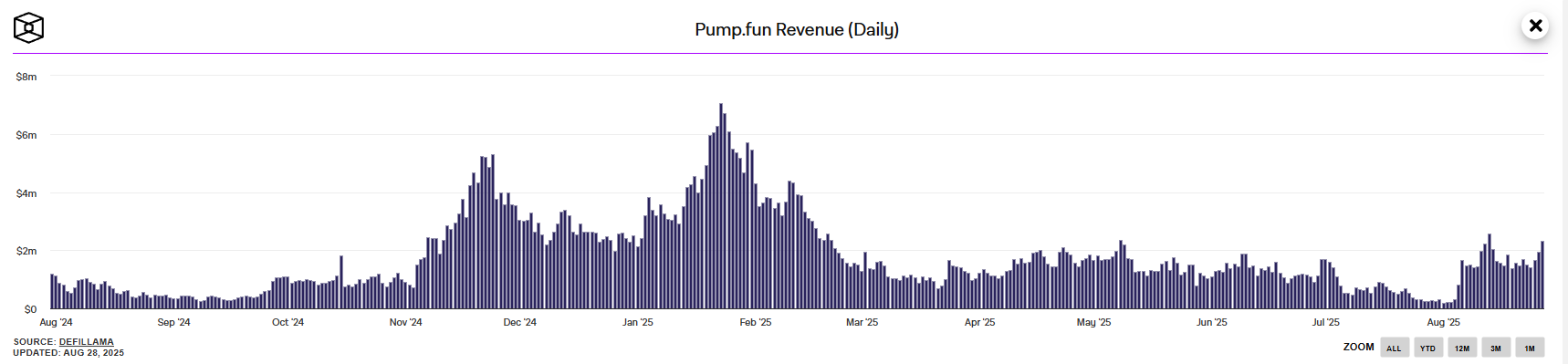Click the ZOOM label
1568x364 pixels.
[1358, 347]
